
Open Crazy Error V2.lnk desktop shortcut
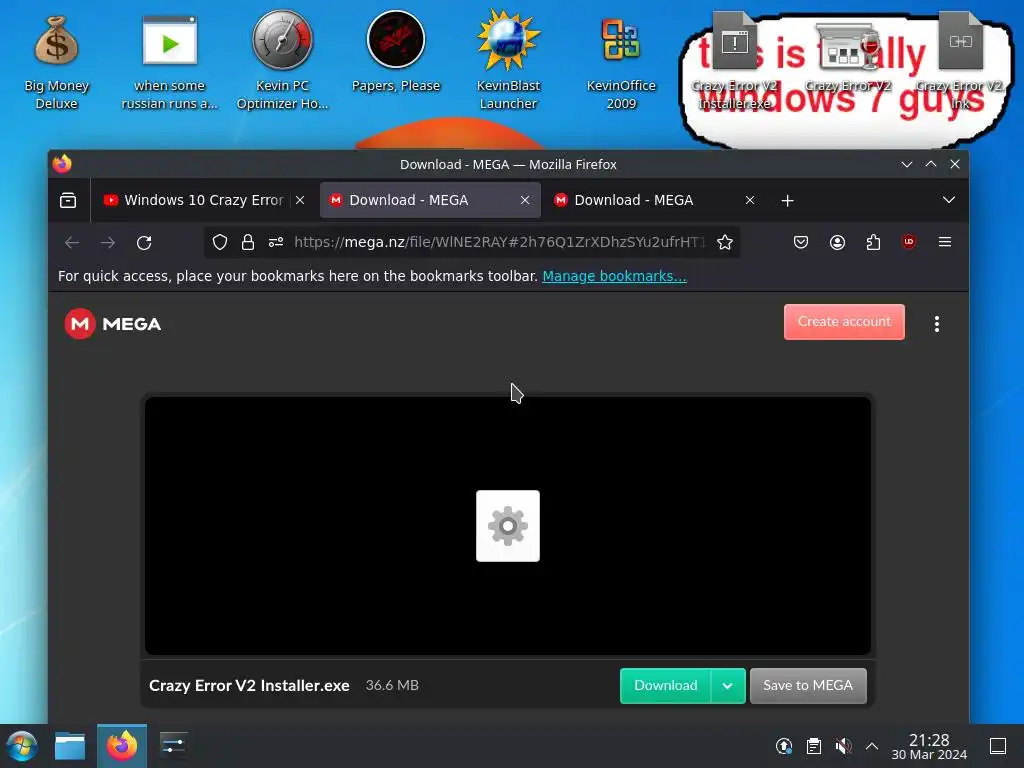pos(960,62)
